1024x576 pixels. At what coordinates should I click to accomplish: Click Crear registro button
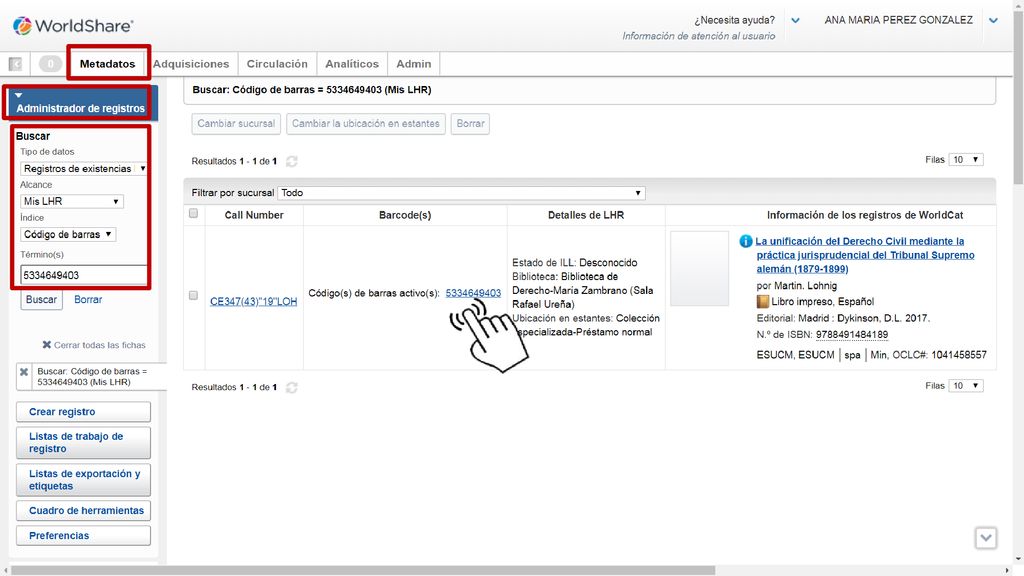tap(84, 412)
